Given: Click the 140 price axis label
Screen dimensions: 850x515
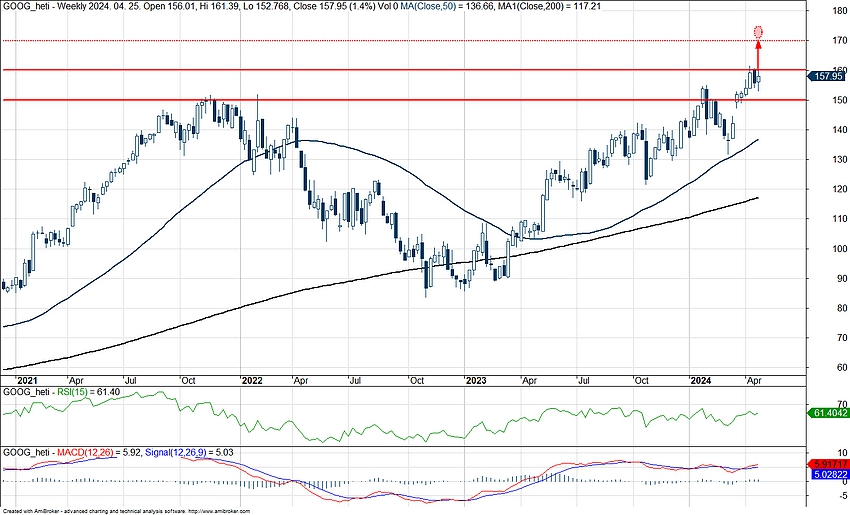Looking at the screenshot, I should [x=841, y=130].
